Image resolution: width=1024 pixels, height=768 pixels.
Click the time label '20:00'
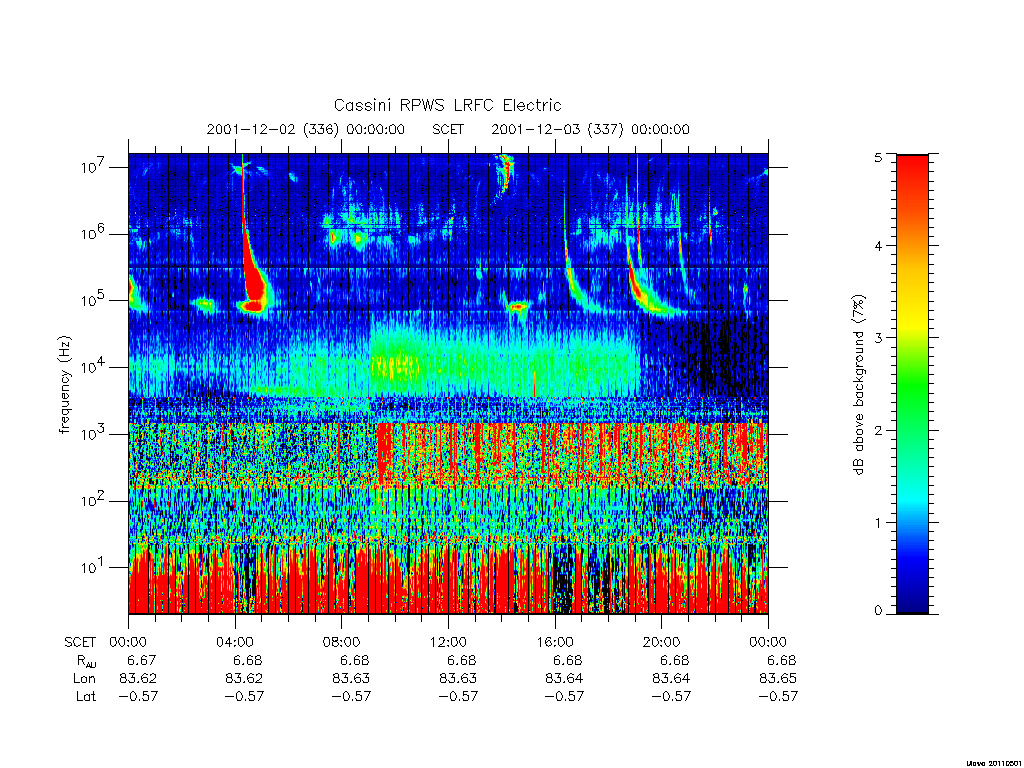coord(662,643)
